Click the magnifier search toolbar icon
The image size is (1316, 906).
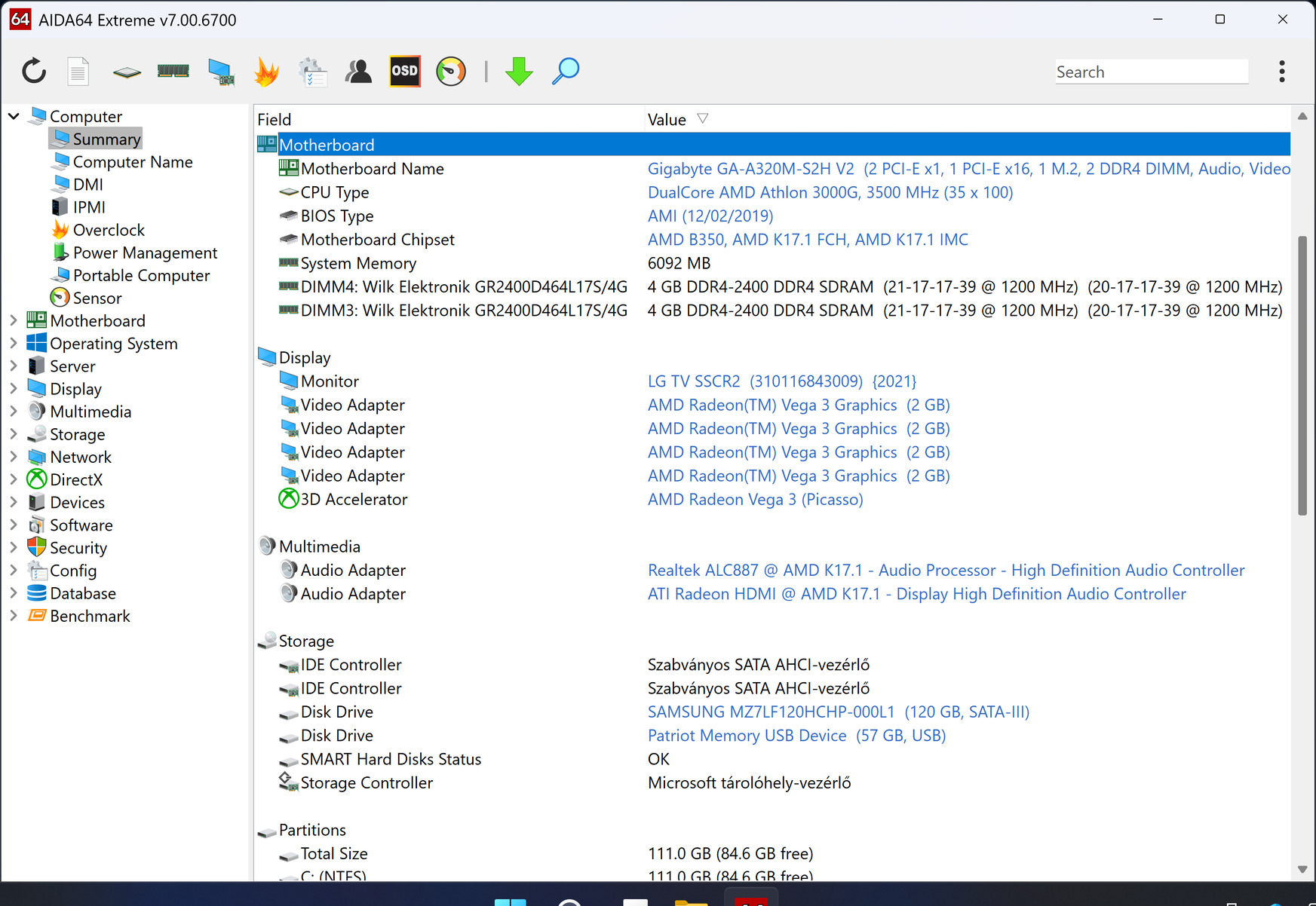pos(566,72)
